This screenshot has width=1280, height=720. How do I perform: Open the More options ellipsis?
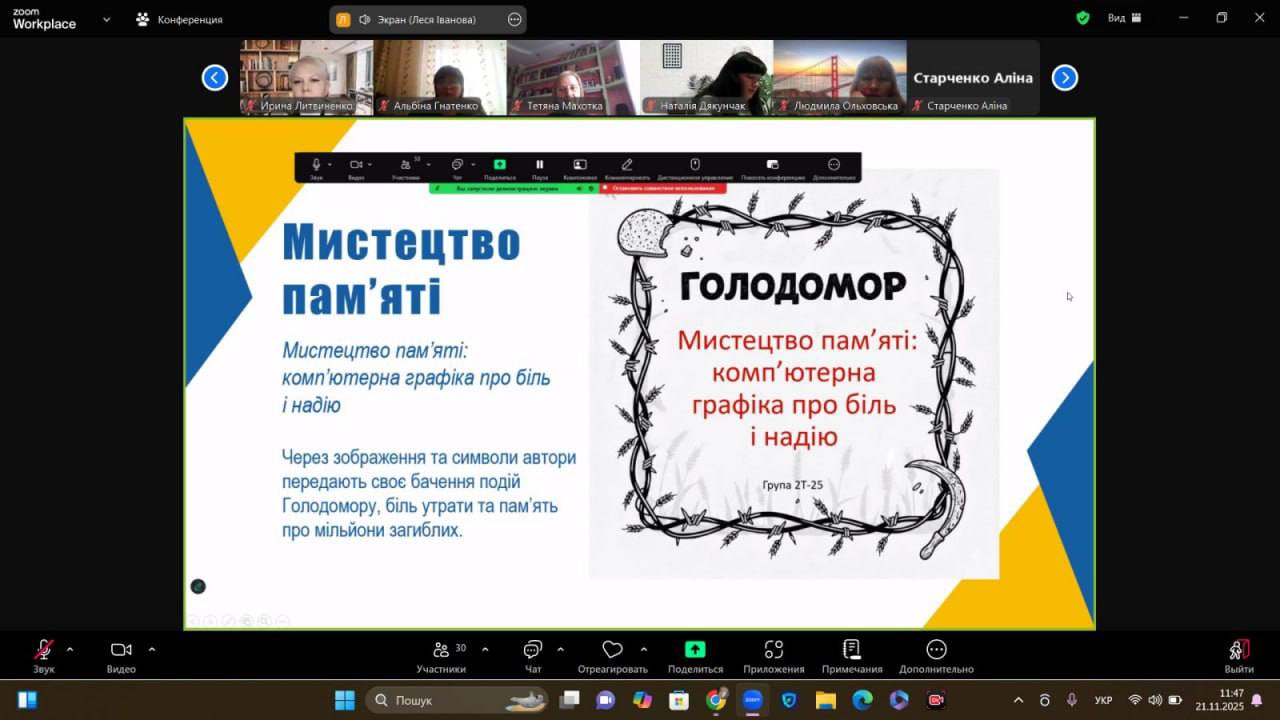point(935,655)
